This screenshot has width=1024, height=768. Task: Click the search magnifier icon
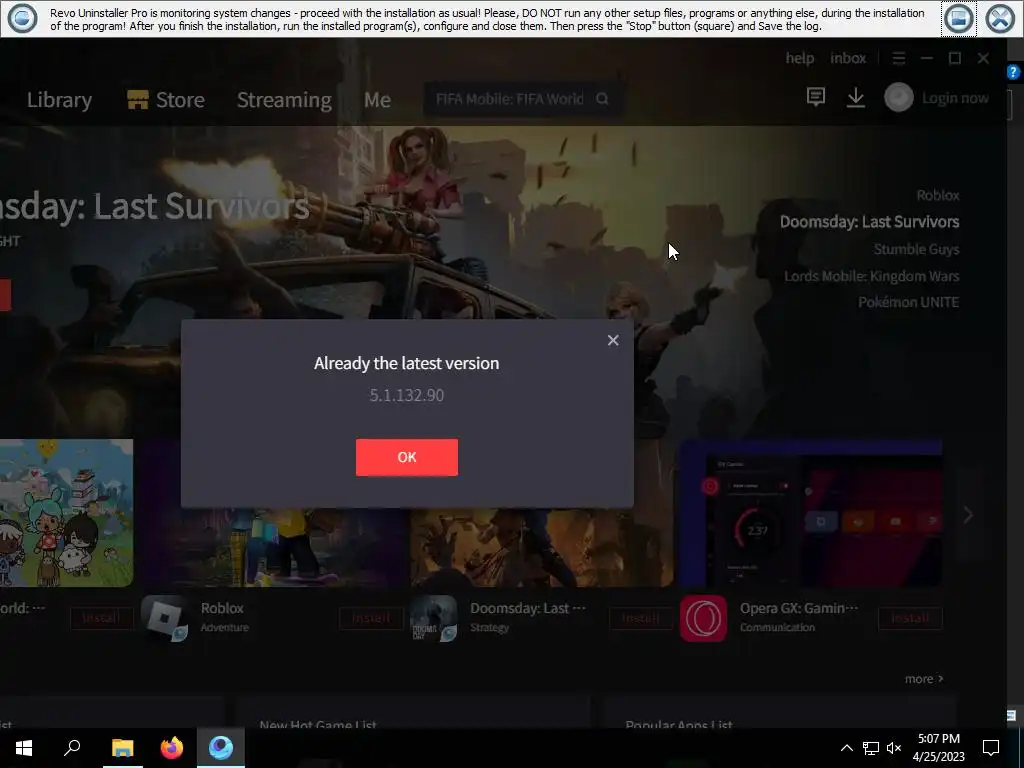[602, 99]
